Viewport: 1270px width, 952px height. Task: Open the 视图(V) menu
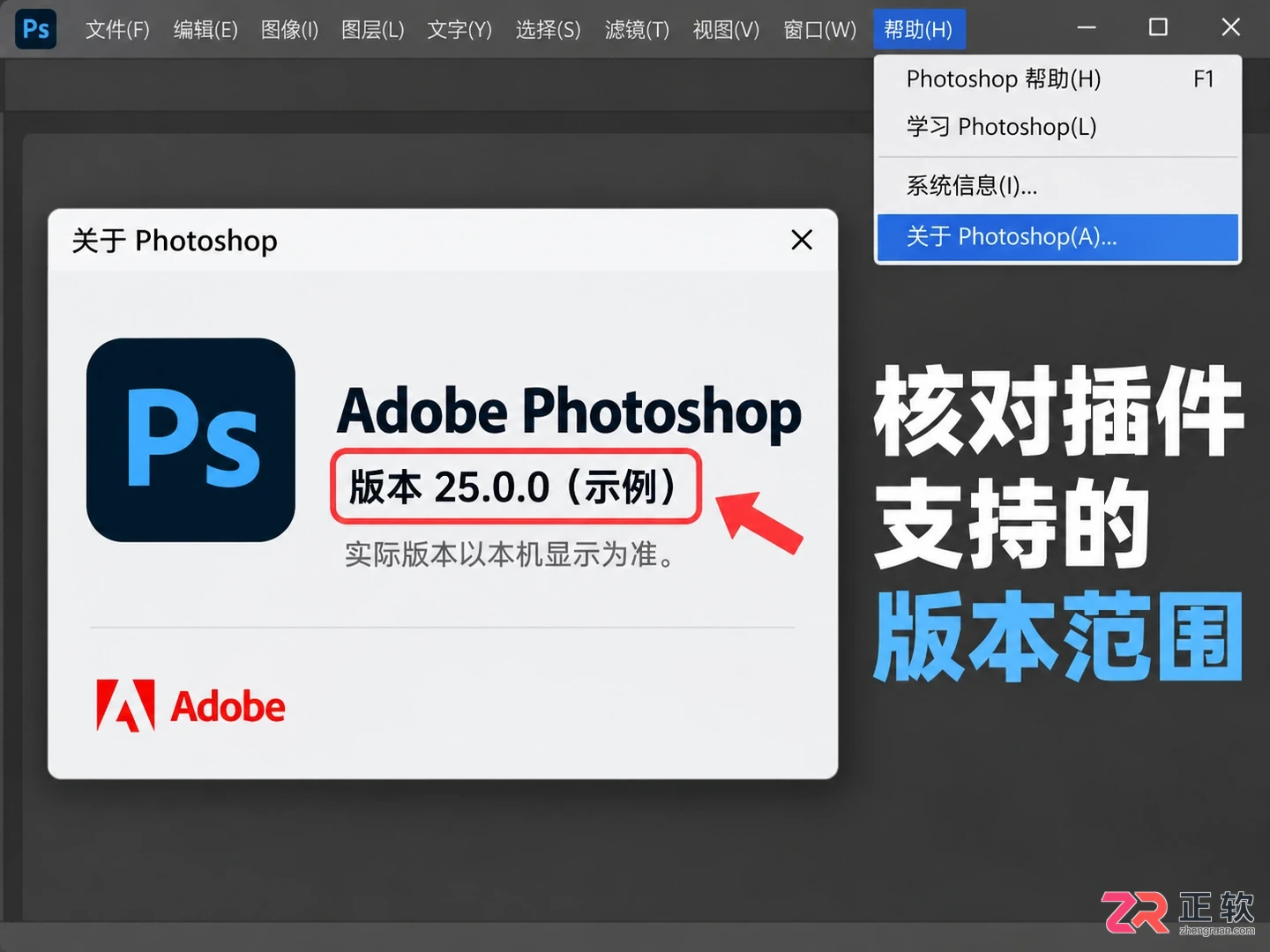pos(726,30)
